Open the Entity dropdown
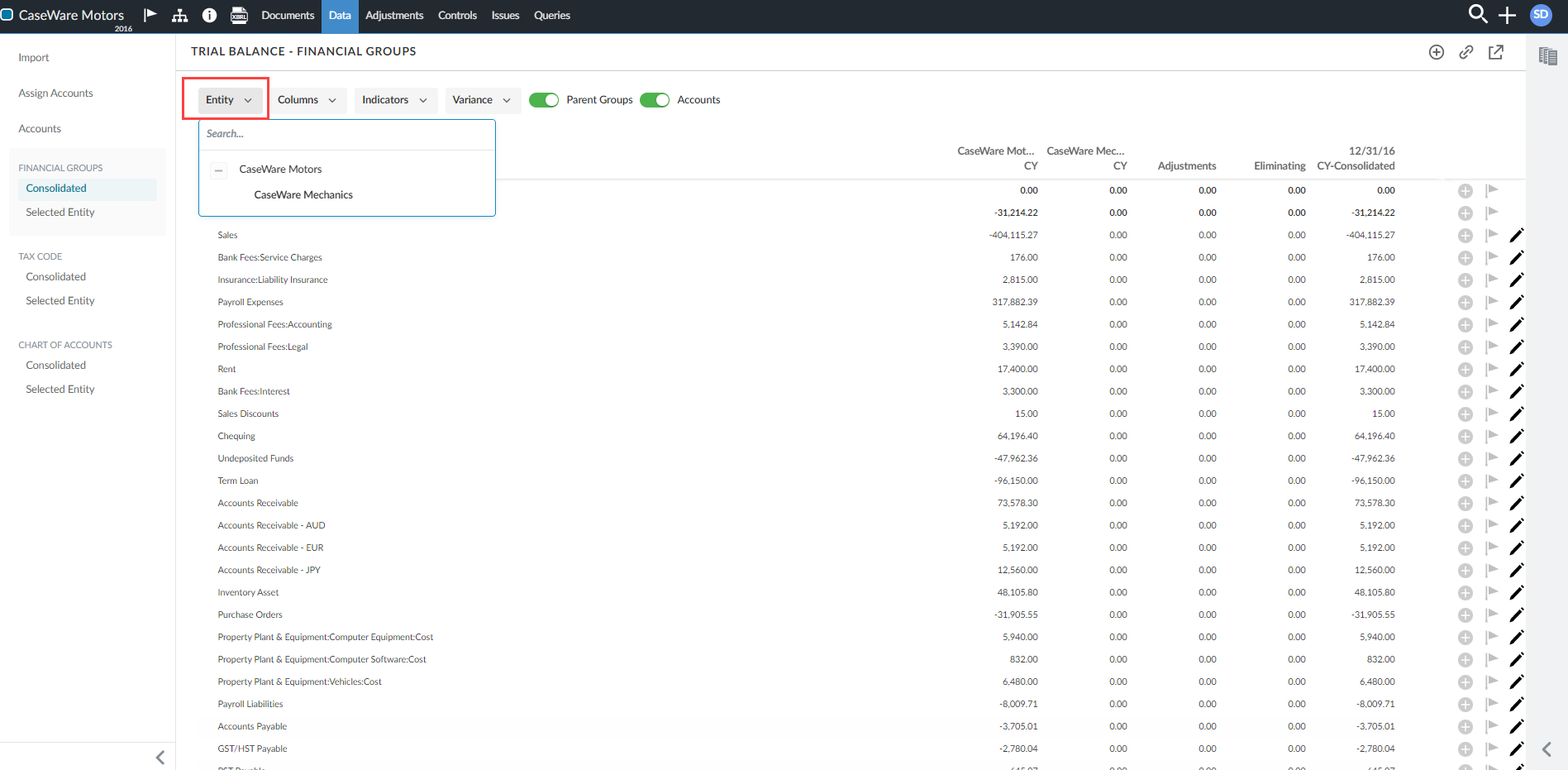Screen dimensions: 1568x770 pyautogui.click(x=230, y=100)
